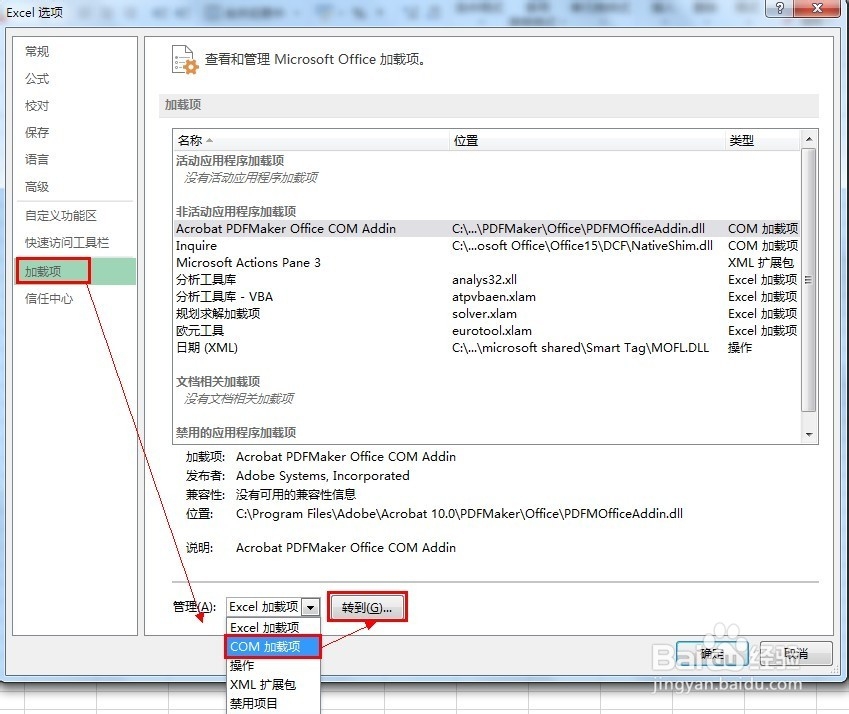Screen dimensions: 849x714
Task: Cancel the dialog with 取消
Action: [796, 653]
